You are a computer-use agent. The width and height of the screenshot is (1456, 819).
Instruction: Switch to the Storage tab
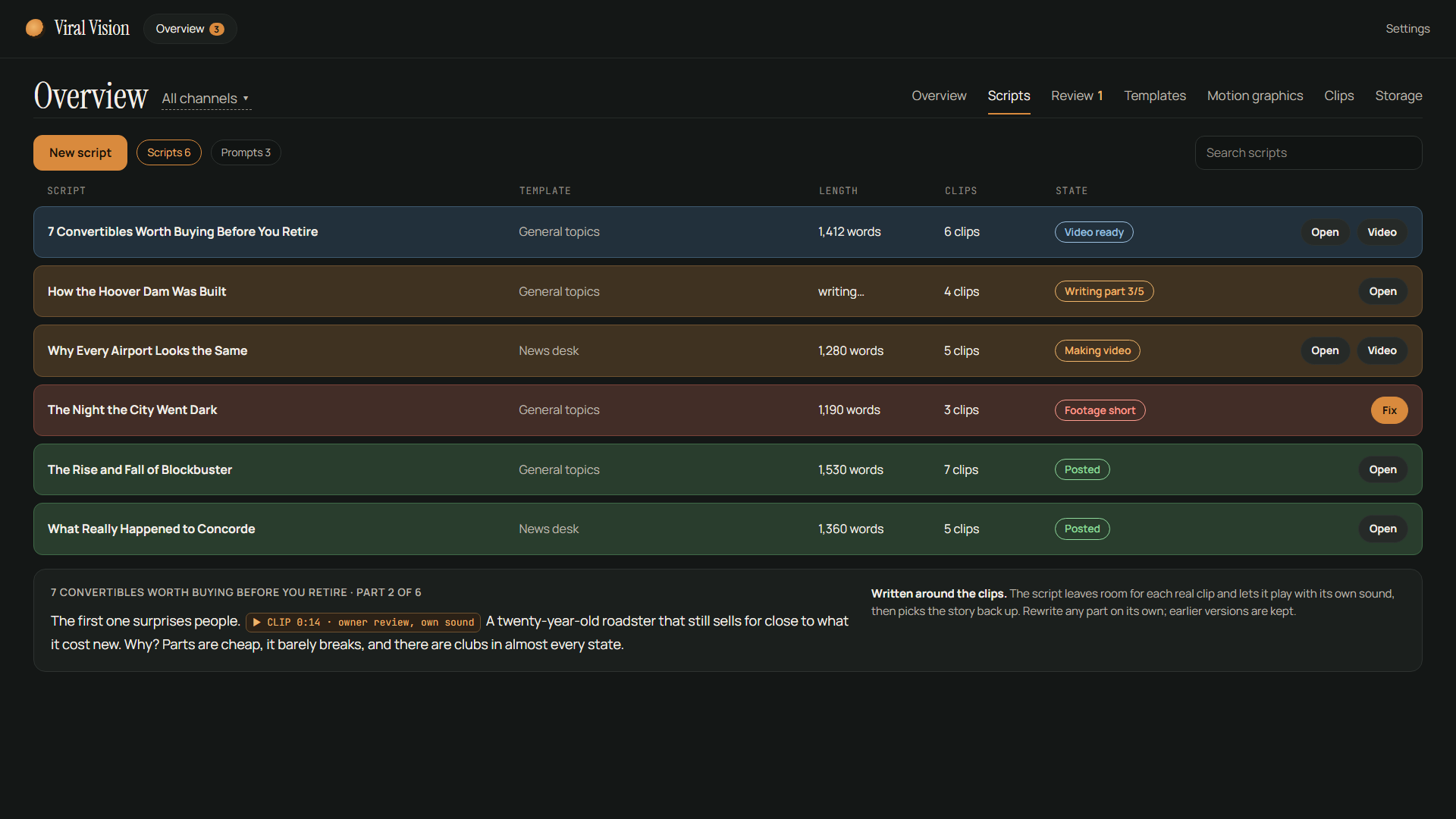click(1398, 96)
